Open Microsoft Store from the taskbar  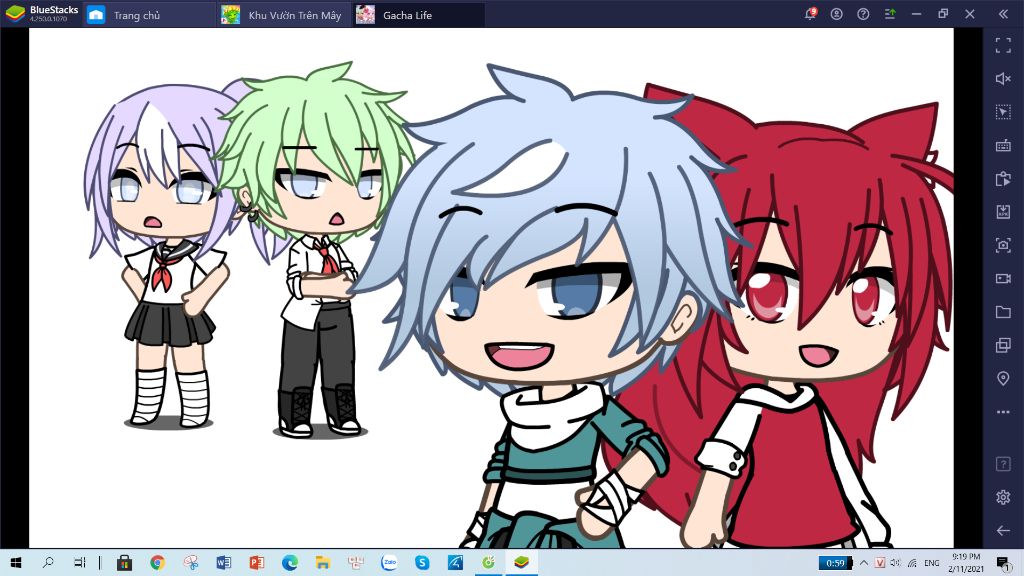(124, 562)
